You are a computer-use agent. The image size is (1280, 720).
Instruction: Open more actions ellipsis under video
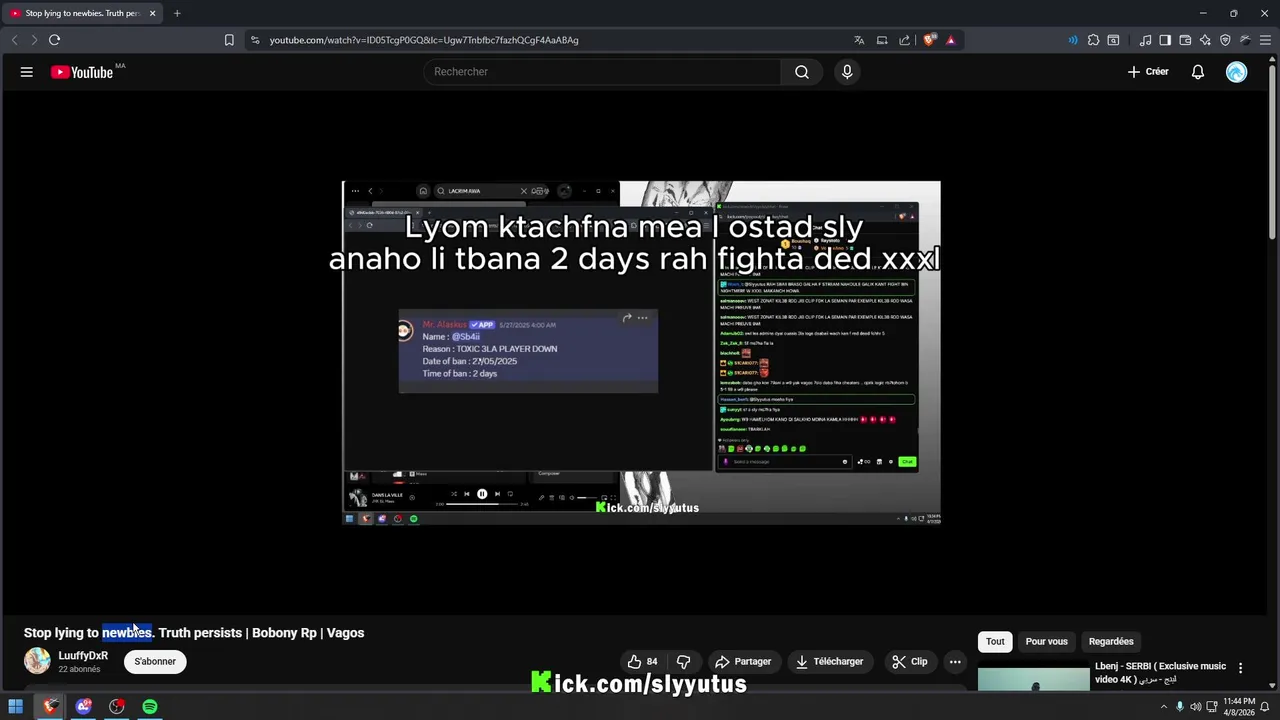(955, 662)
